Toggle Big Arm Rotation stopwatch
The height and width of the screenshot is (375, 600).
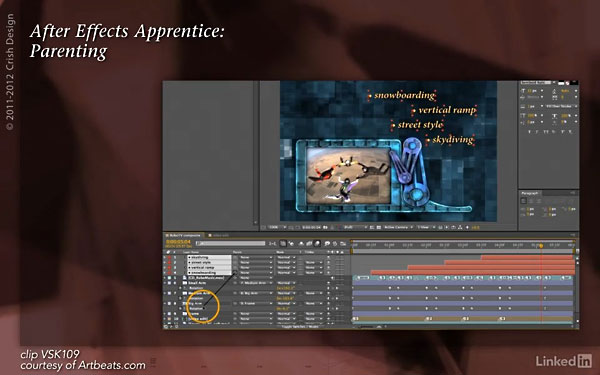185,309
